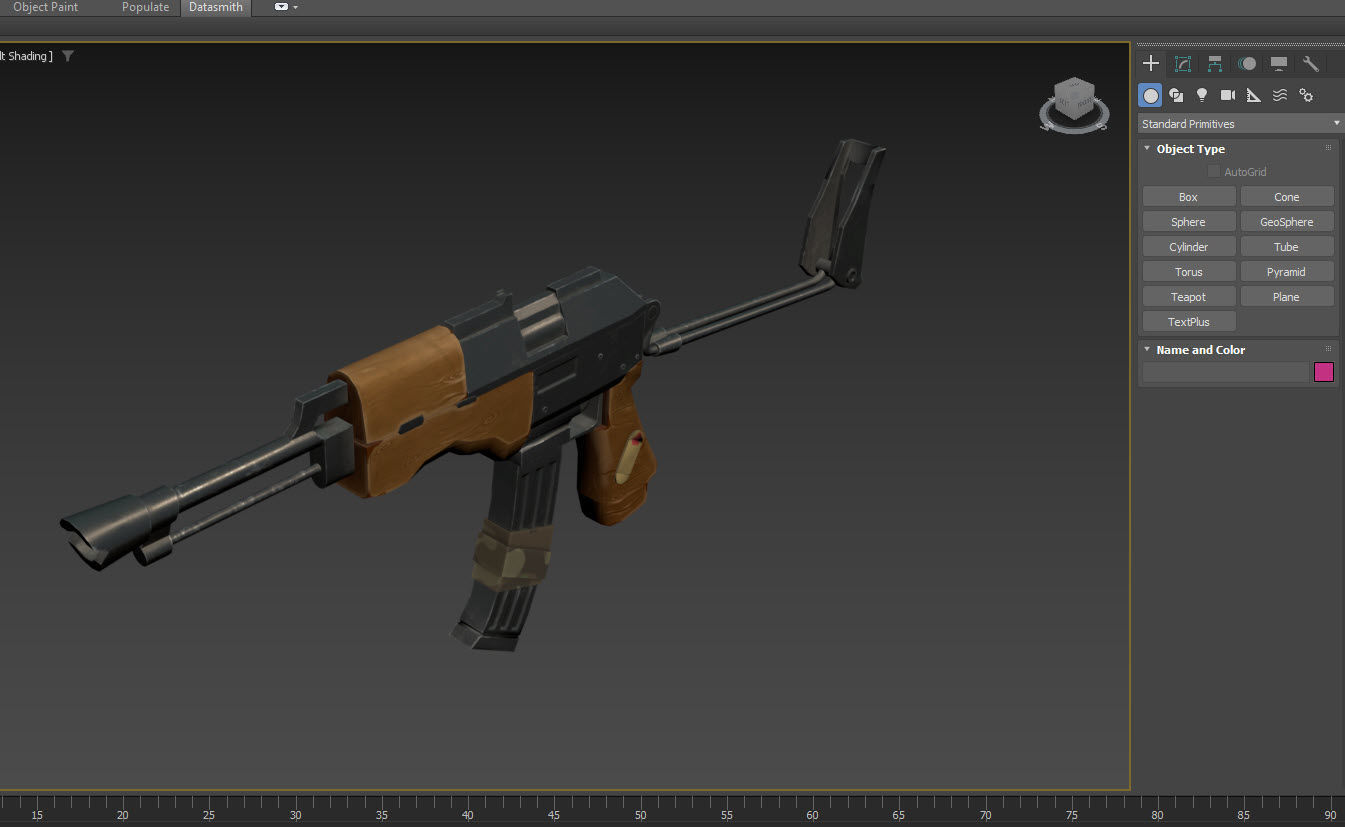
Task: Open the Utilities wrench tab
Action: tap(1311, 64)
